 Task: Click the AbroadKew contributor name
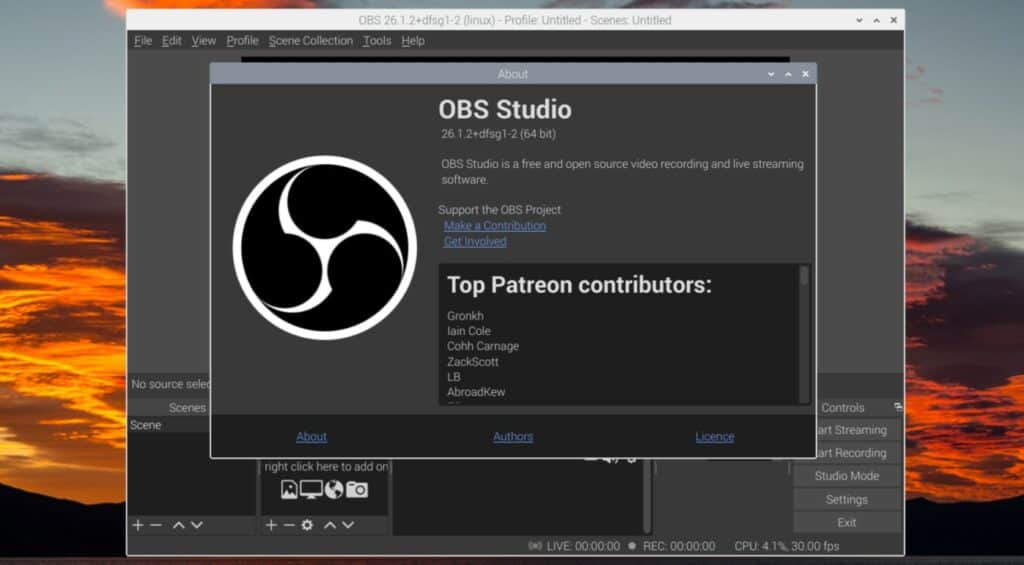pos(476,392)
